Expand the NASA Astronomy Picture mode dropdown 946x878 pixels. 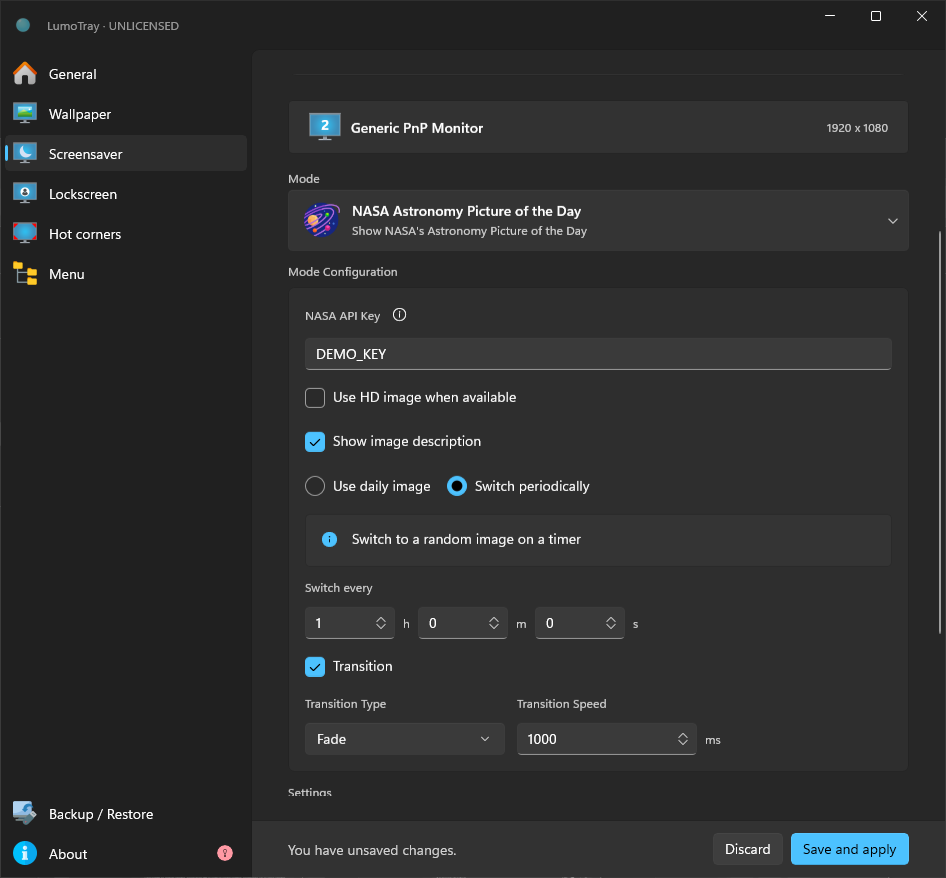coord(598,221)
